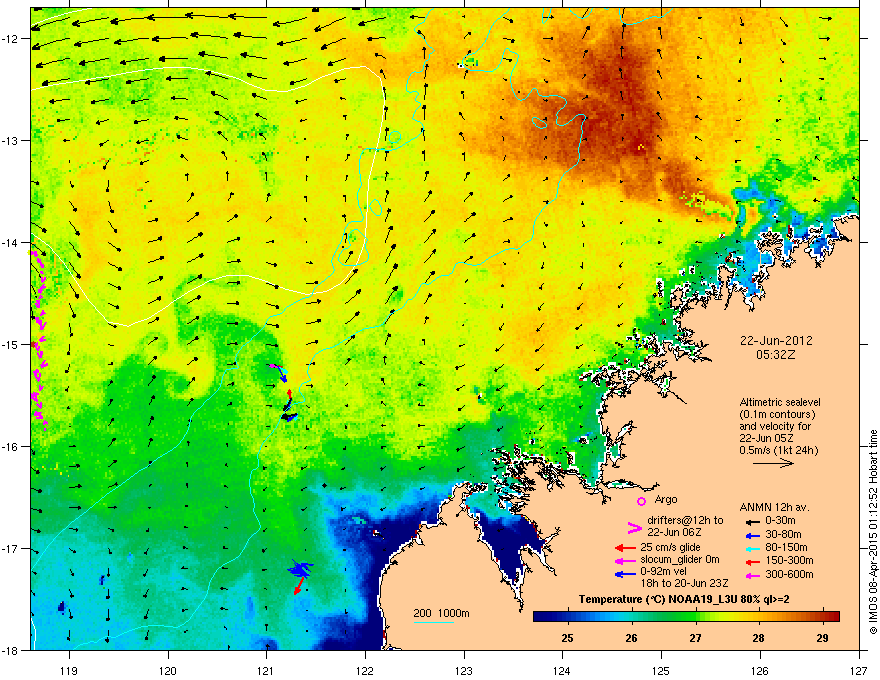Click the vertical IMOS copyright timestamp text

pyautogui.click(x=873, y=532)
